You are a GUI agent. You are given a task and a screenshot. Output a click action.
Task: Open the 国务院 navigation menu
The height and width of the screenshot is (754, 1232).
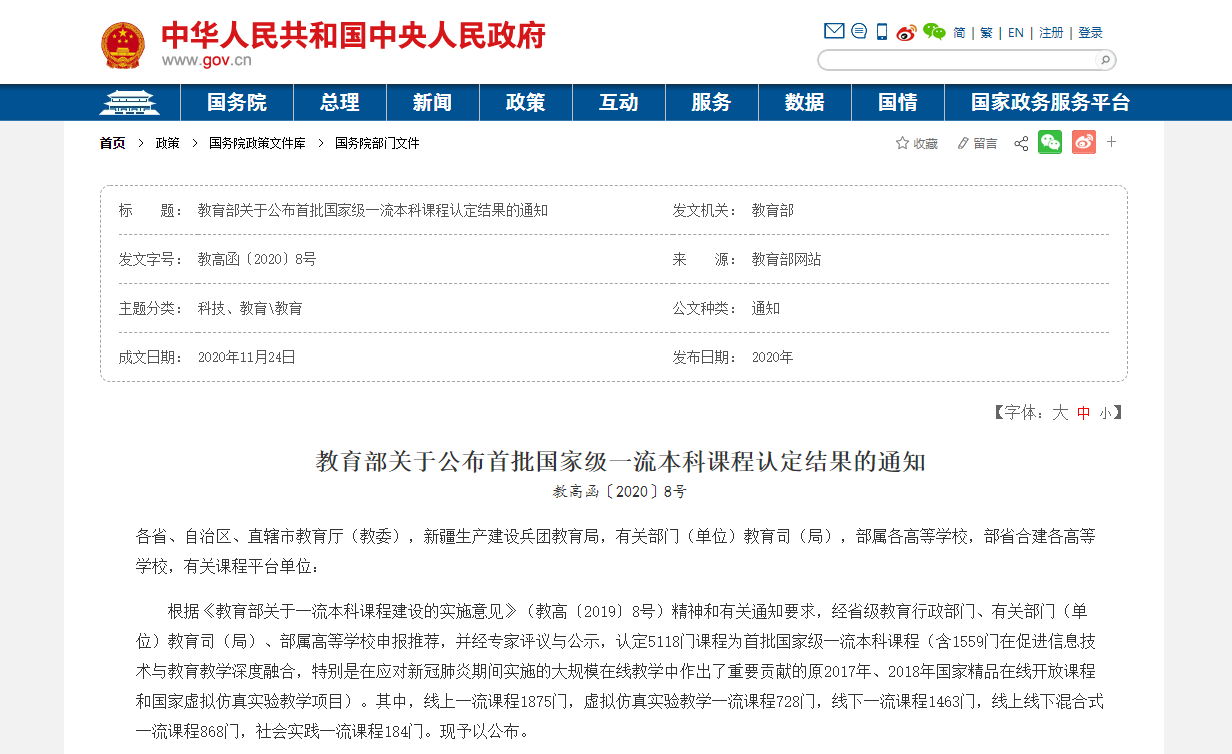237,103
